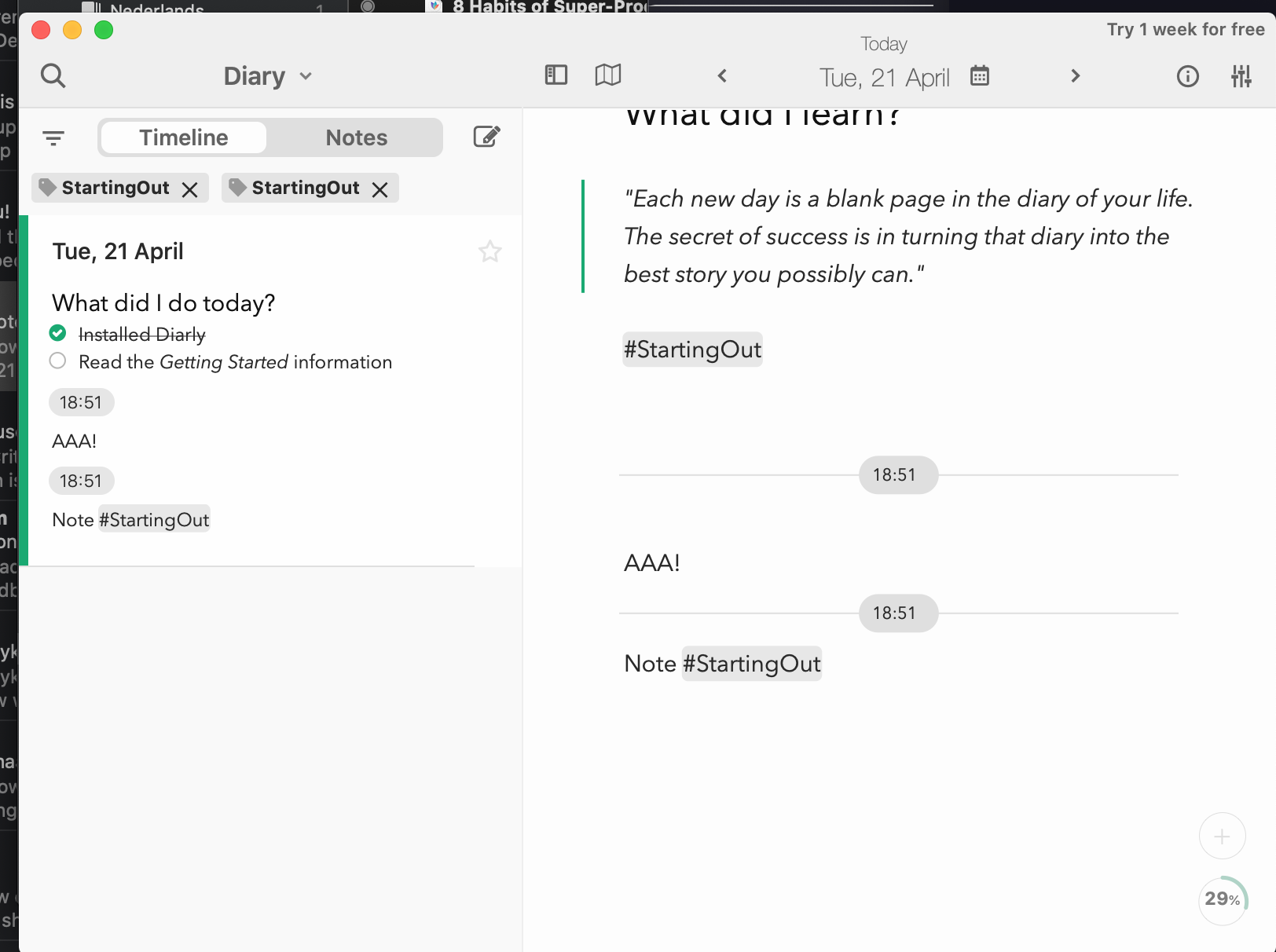Screen dimensions: 1276x952
Task: Go to next day arrow
Action: coord(1076,76)
